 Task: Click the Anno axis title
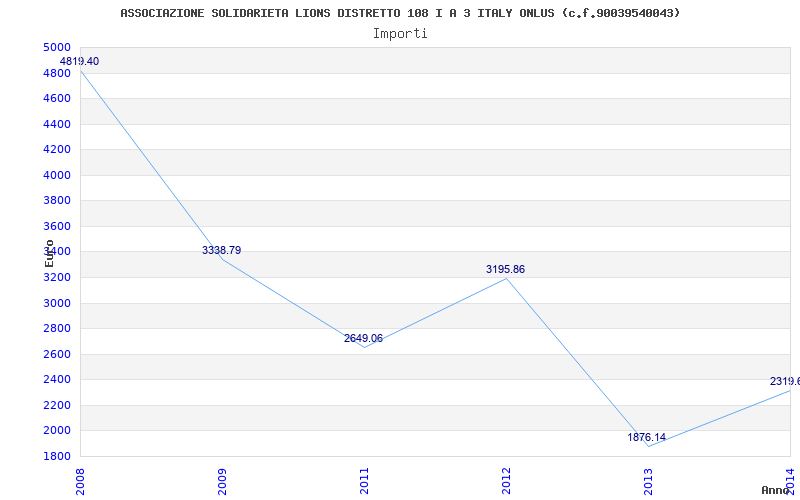(776, 491)
